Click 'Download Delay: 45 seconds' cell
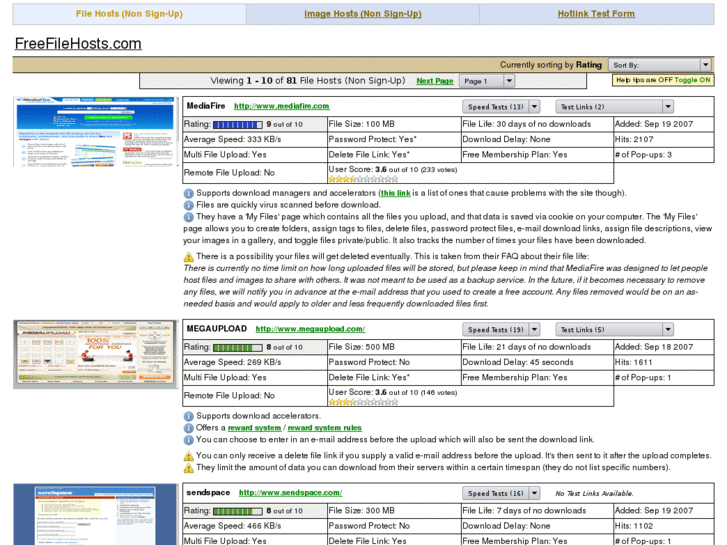The width and height of the screenshot is (727, 545). click(x=537, y=362)
